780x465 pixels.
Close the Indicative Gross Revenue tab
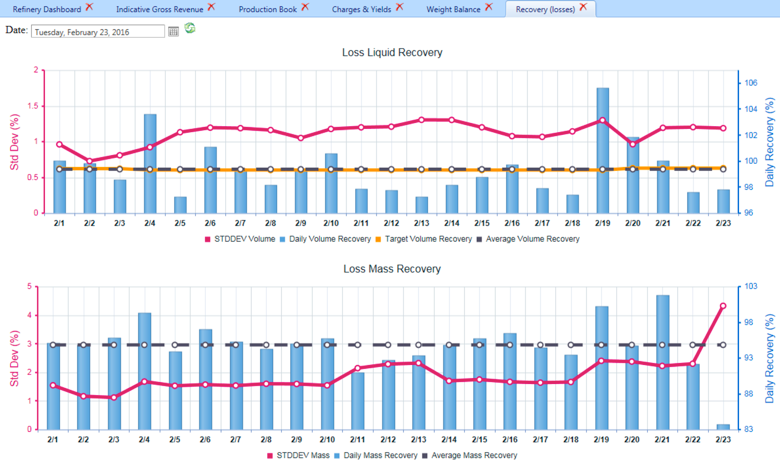pos(210,7)
